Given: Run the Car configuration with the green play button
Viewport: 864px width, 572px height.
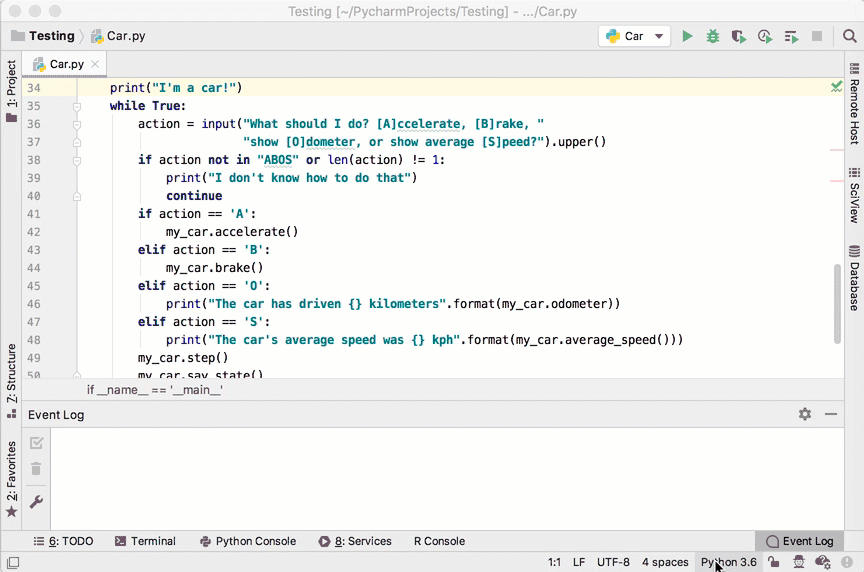Looking at the screenshot, I should (687, 36).
